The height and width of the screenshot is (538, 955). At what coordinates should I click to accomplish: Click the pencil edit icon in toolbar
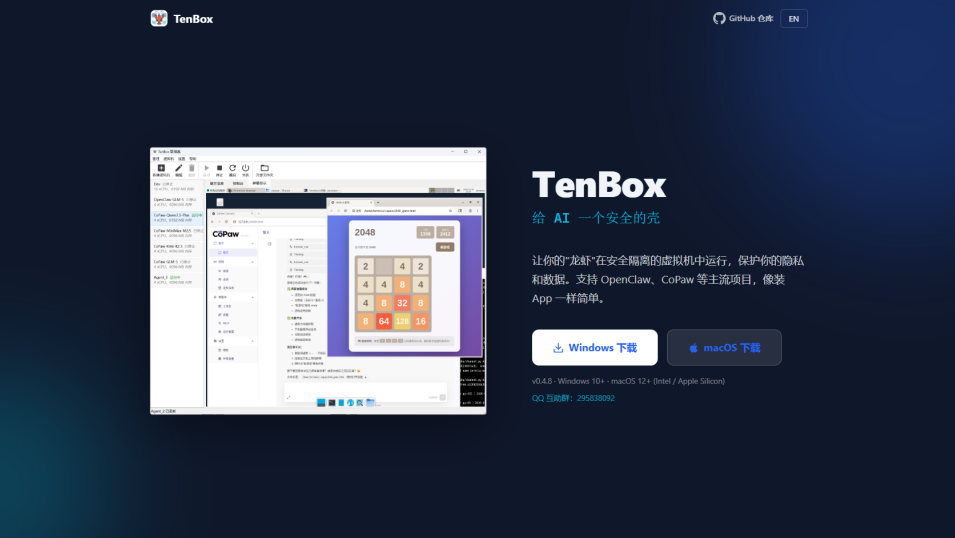[178, 169]
